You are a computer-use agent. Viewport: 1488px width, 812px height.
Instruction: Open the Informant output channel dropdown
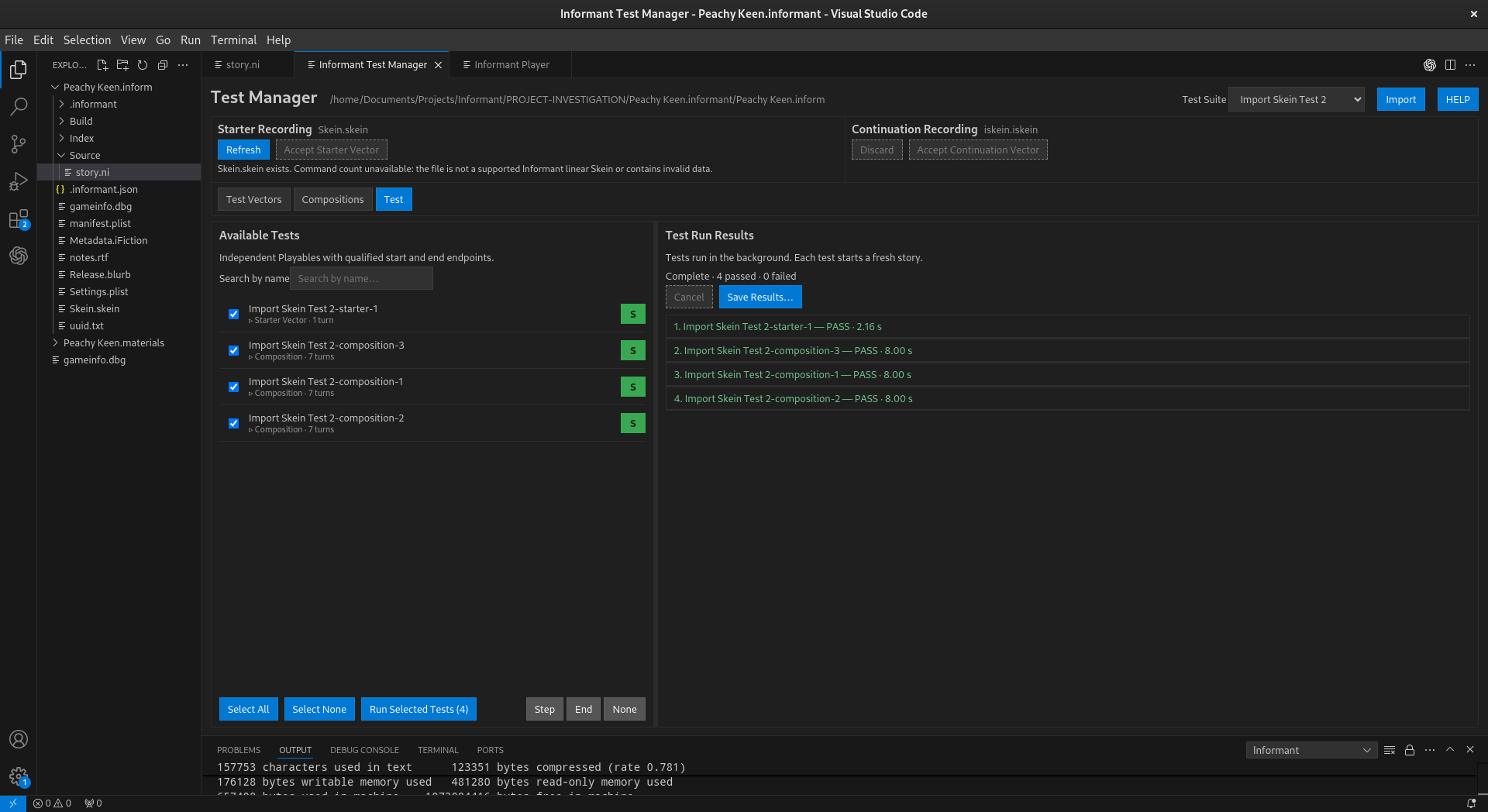point(1311,750)
